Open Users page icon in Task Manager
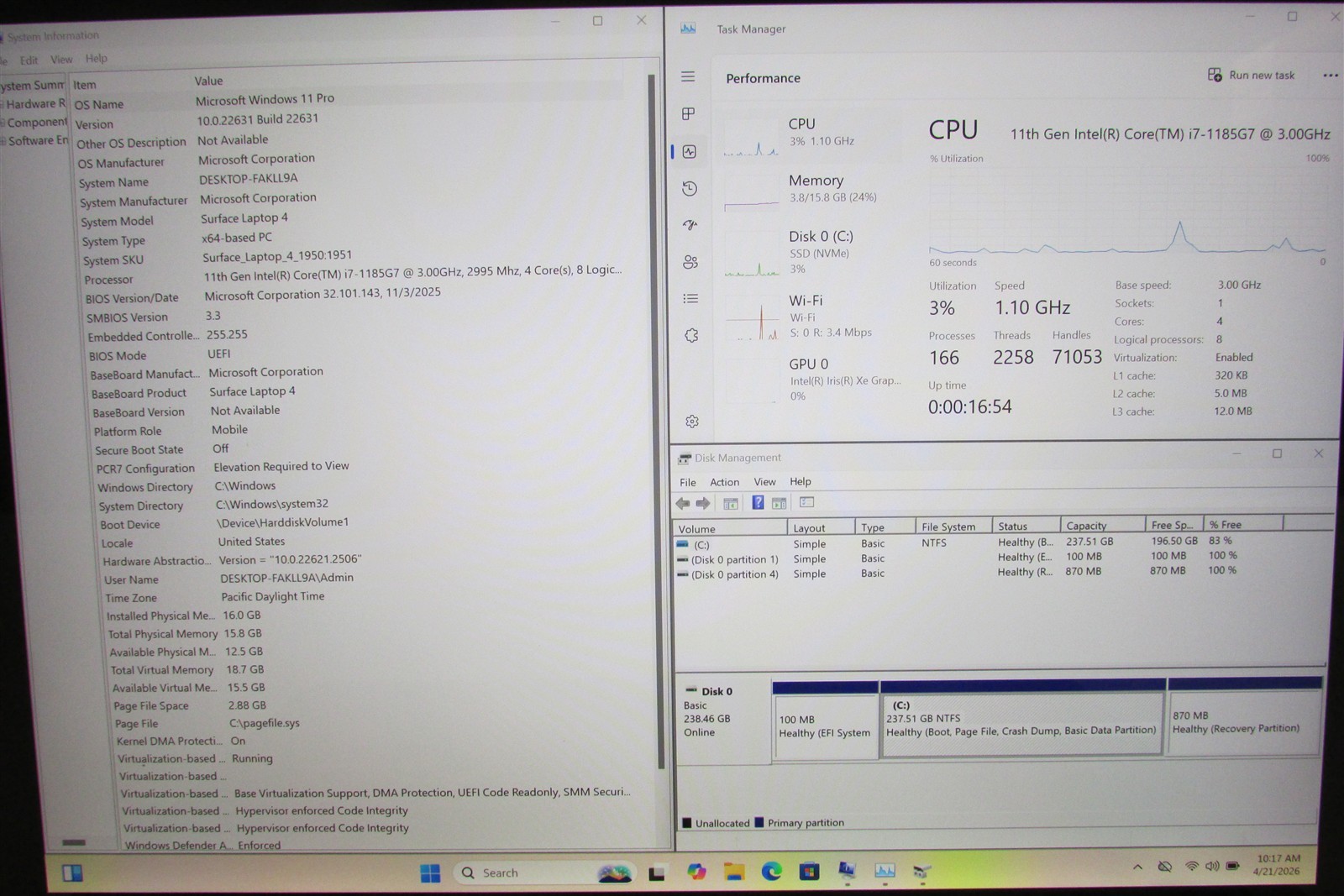Screen dimensions: 1344x896 click(x=690, y=262)
